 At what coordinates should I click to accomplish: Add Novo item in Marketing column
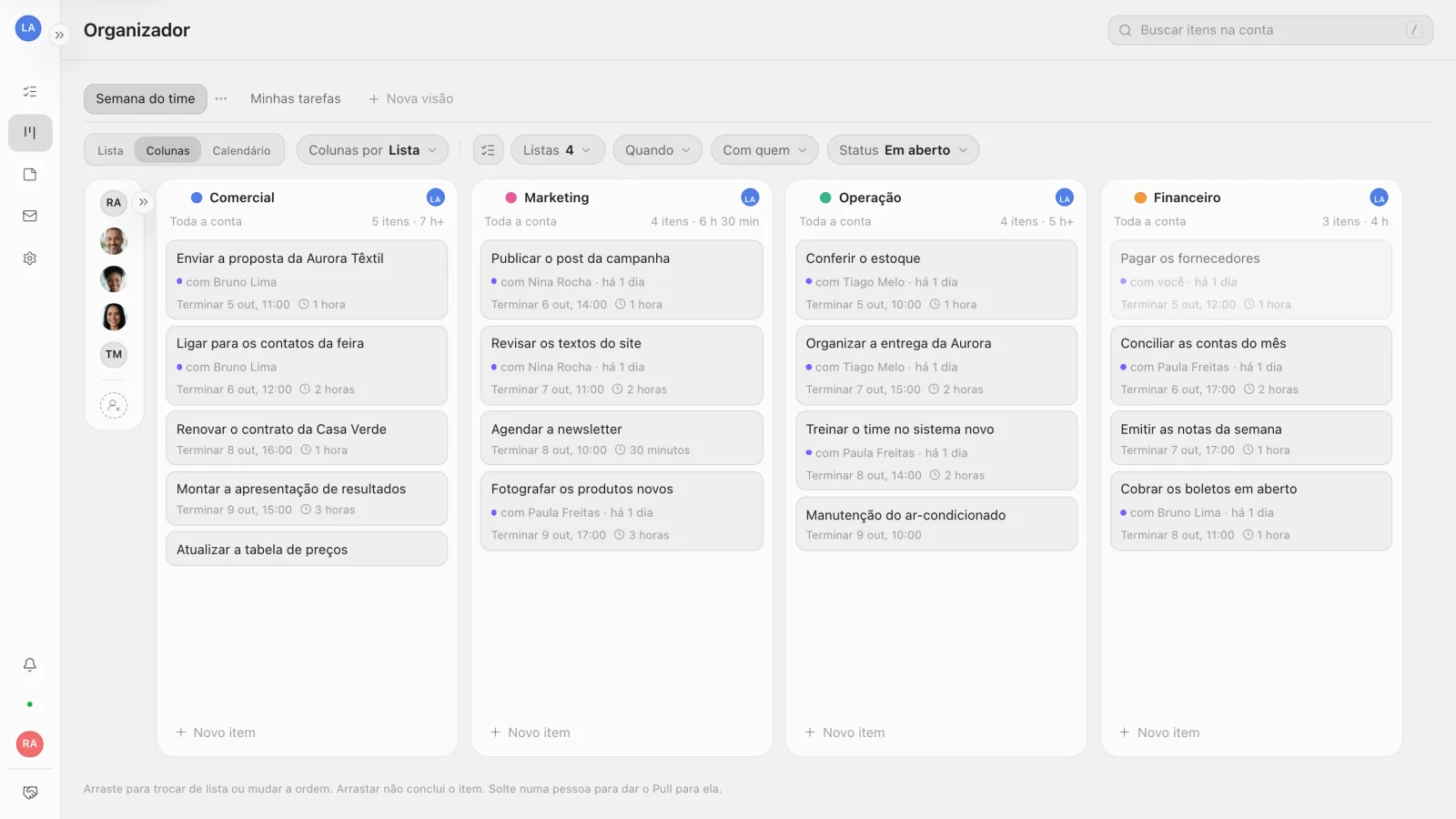[531, 733]
